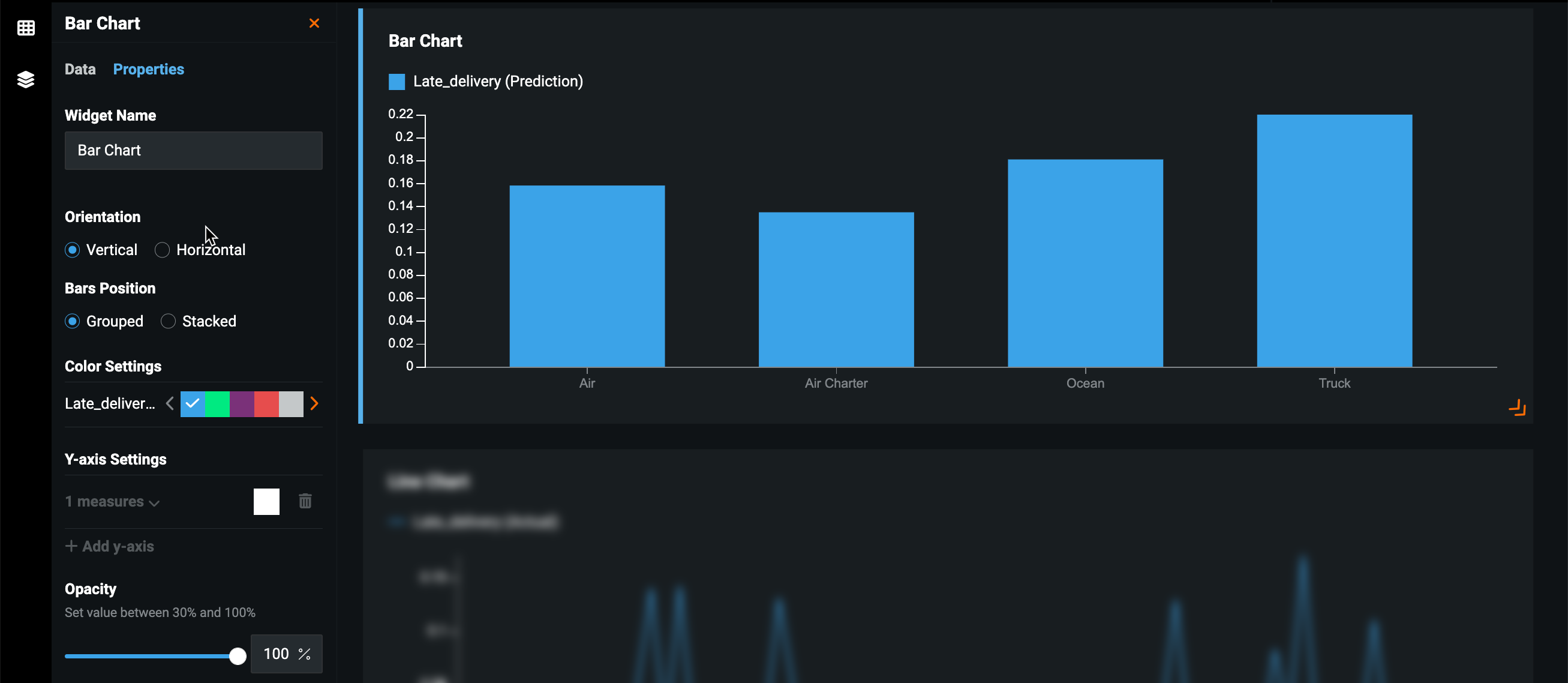Choose Stacked bars position
Screen dimensions: 1568x683
click(x=168, y=321)
